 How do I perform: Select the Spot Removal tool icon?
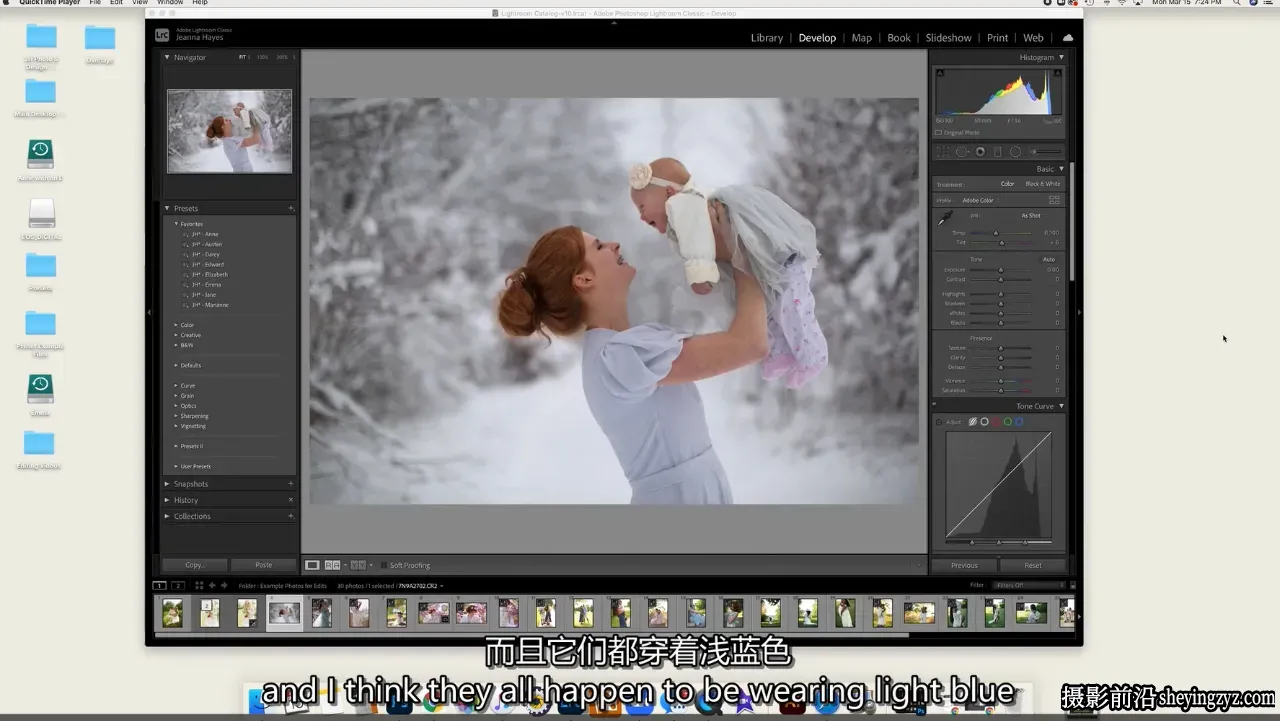click(x=962, y=152)
